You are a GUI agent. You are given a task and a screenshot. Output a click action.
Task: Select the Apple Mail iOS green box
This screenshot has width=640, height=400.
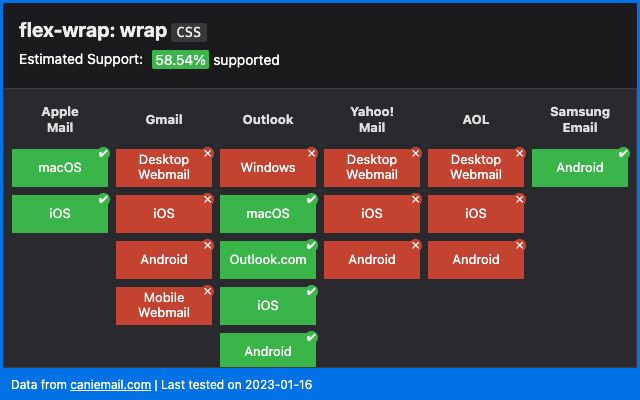59,214
